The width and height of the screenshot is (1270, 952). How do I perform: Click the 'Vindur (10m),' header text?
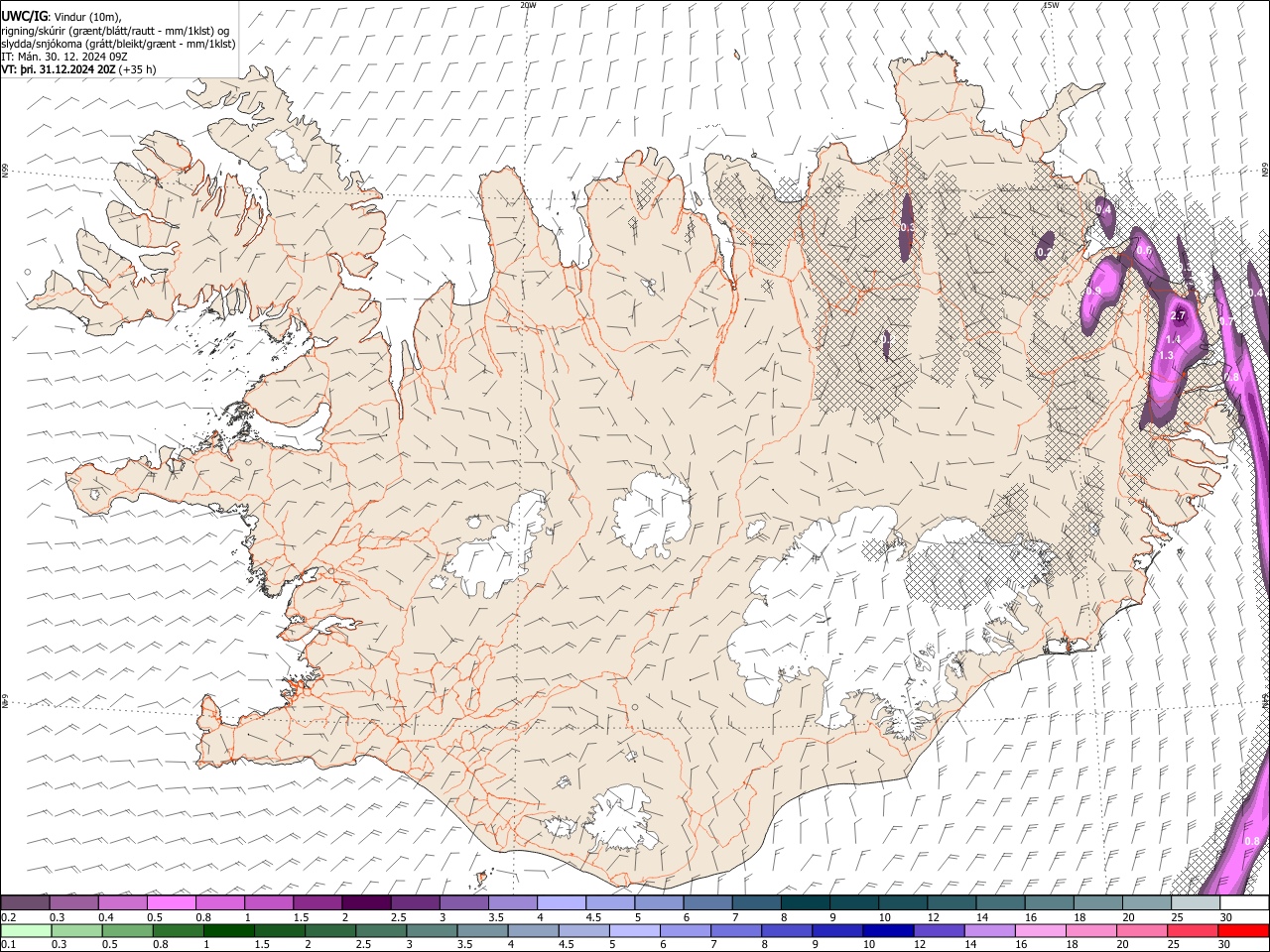(88, 17)
